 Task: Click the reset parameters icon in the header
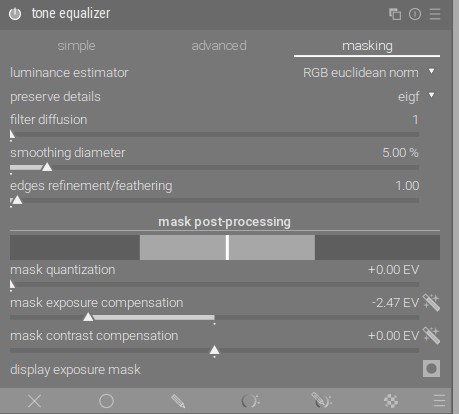(x=415, y=14)
